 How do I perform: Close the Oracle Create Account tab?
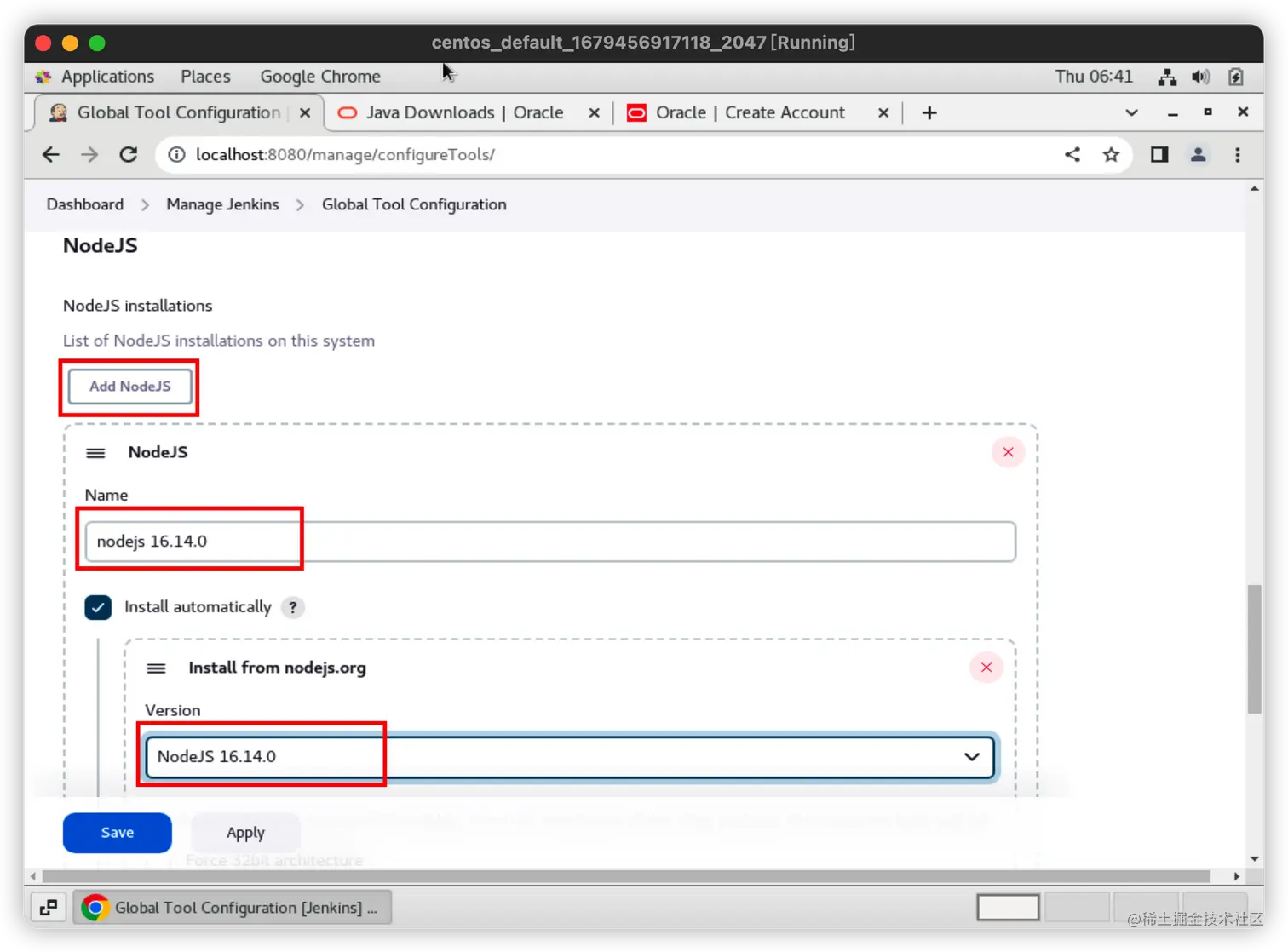pyautogui.click(x=883, y=112)
